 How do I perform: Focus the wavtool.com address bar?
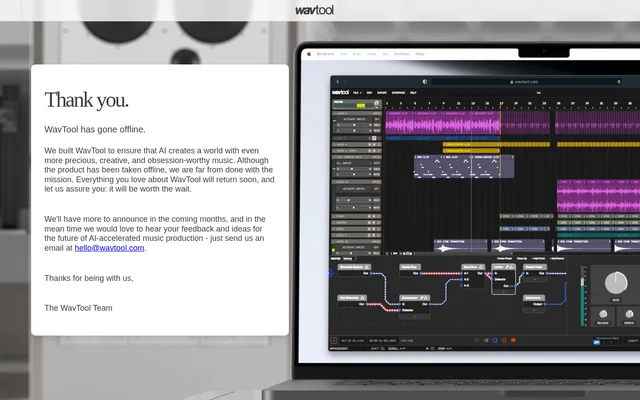point(524,82)
